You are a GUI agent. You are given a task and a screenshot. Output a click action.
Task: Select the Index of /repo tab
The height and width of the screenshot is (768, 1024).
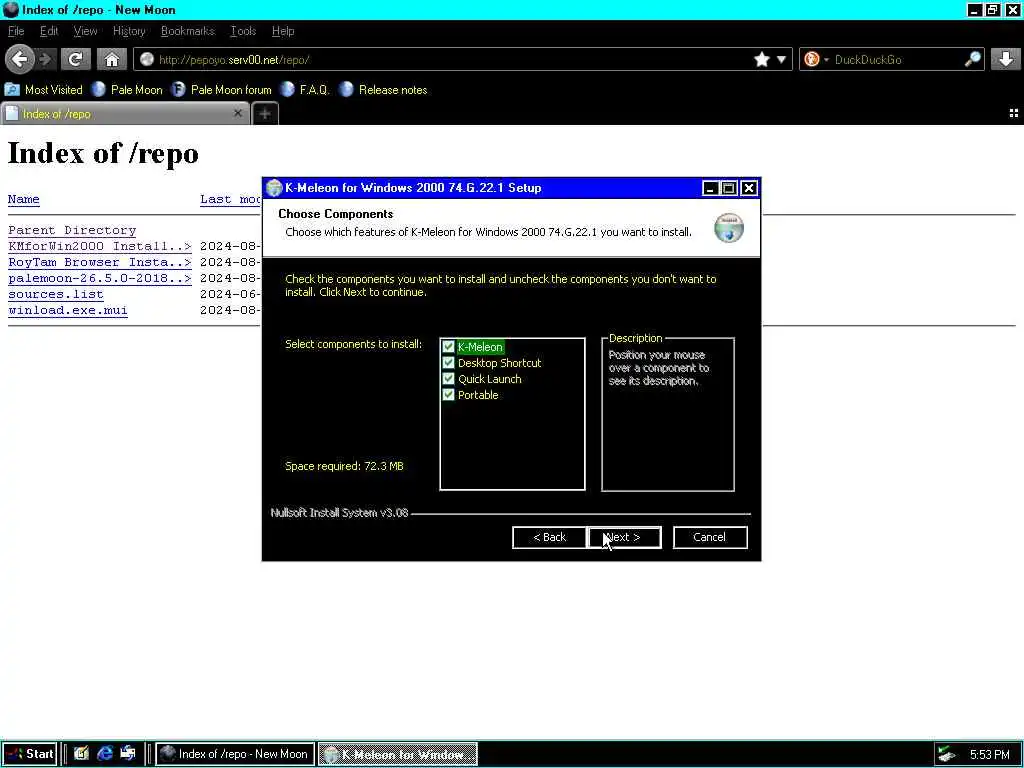pyautogui.click(x=124, y=114)
